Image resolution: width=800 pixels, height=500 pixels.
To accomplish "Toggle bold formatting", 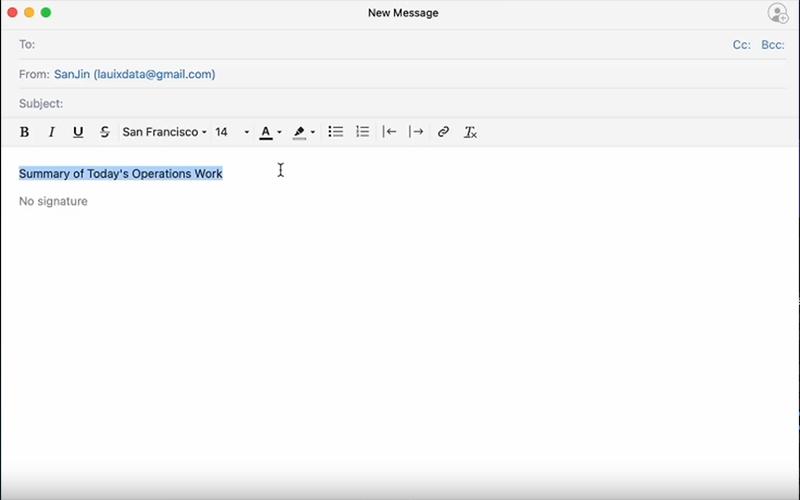I will (x=24, y=132).
